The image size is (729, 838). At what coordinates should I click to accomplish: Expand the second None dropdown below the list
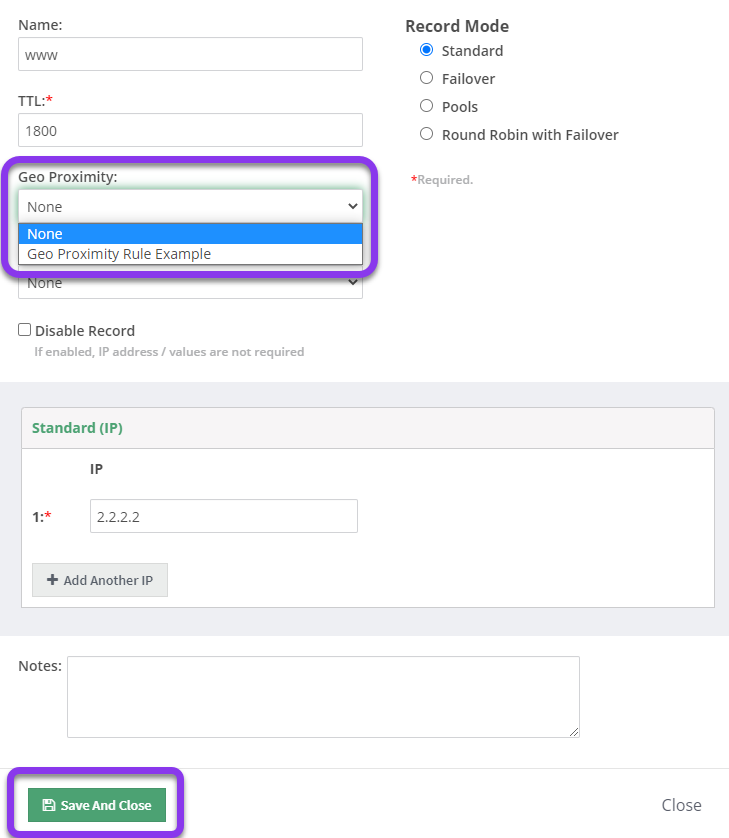coord(190,282)
